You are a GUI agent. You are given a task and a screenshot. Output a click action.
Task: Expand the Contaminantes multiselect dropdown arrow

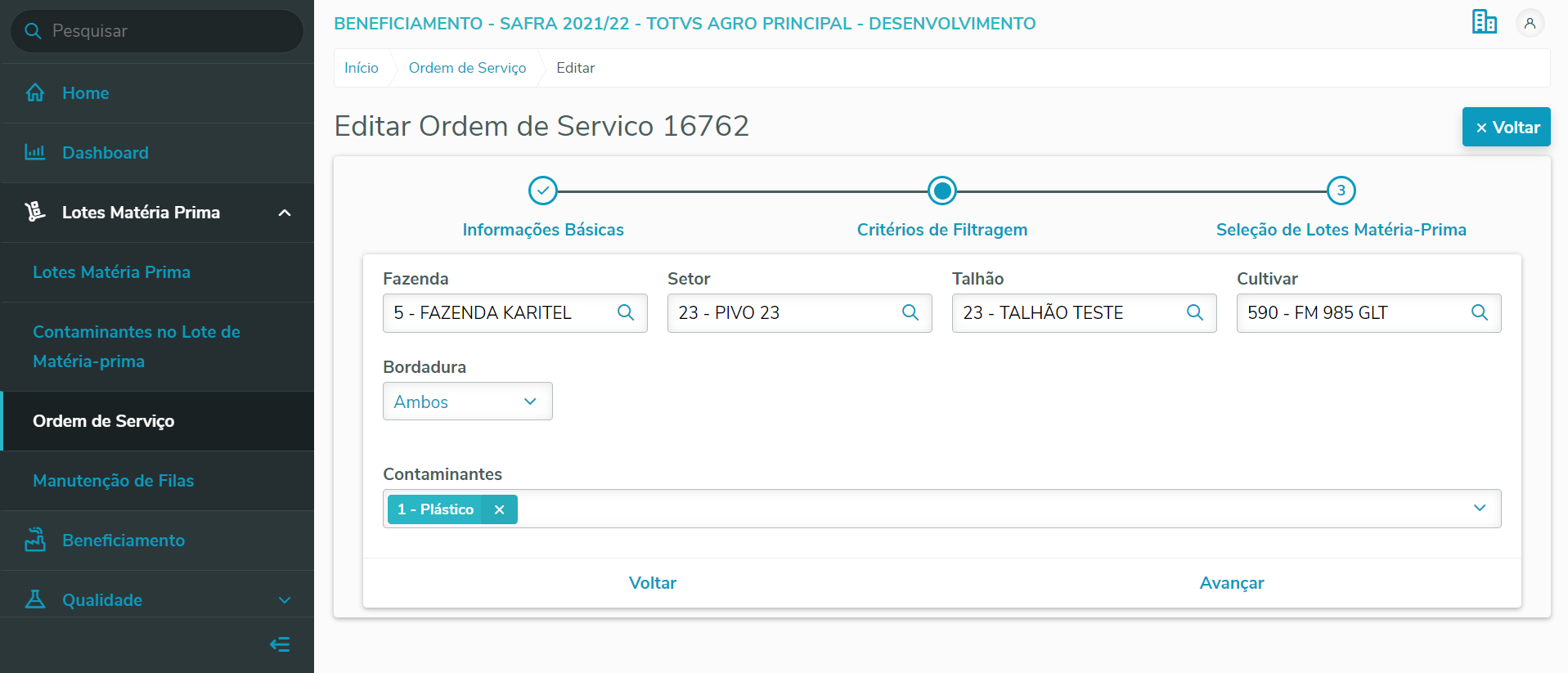point(1479,508)
